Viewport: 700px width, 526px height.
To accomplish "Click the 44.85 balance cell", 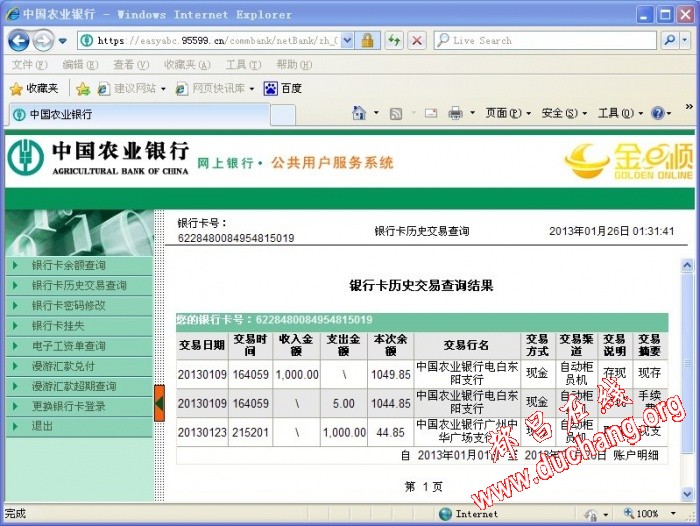I will (x=391, y=432).
